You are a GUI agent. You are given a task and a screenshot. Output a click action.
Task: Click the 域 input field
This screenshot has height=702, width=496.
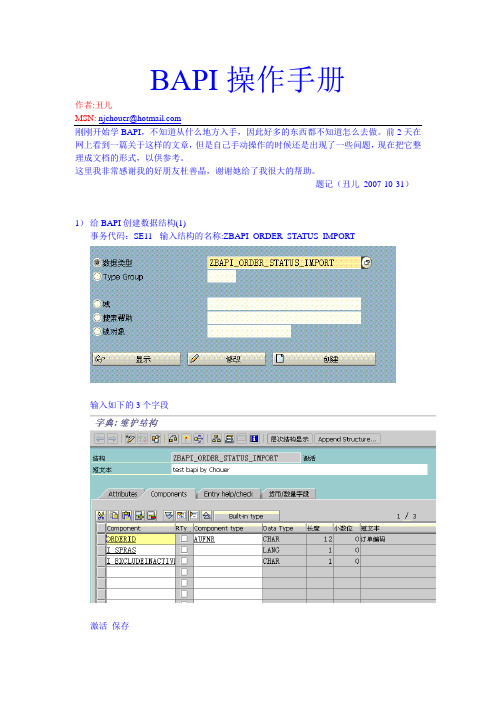tap(284, 304)
